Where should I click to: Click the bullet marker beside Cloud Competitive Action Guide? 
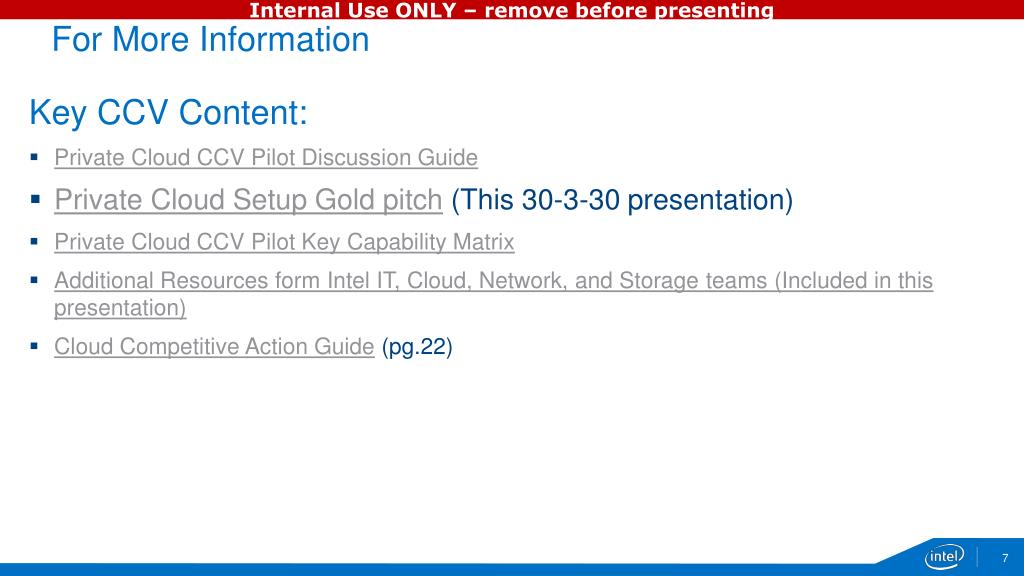[35, 345]
